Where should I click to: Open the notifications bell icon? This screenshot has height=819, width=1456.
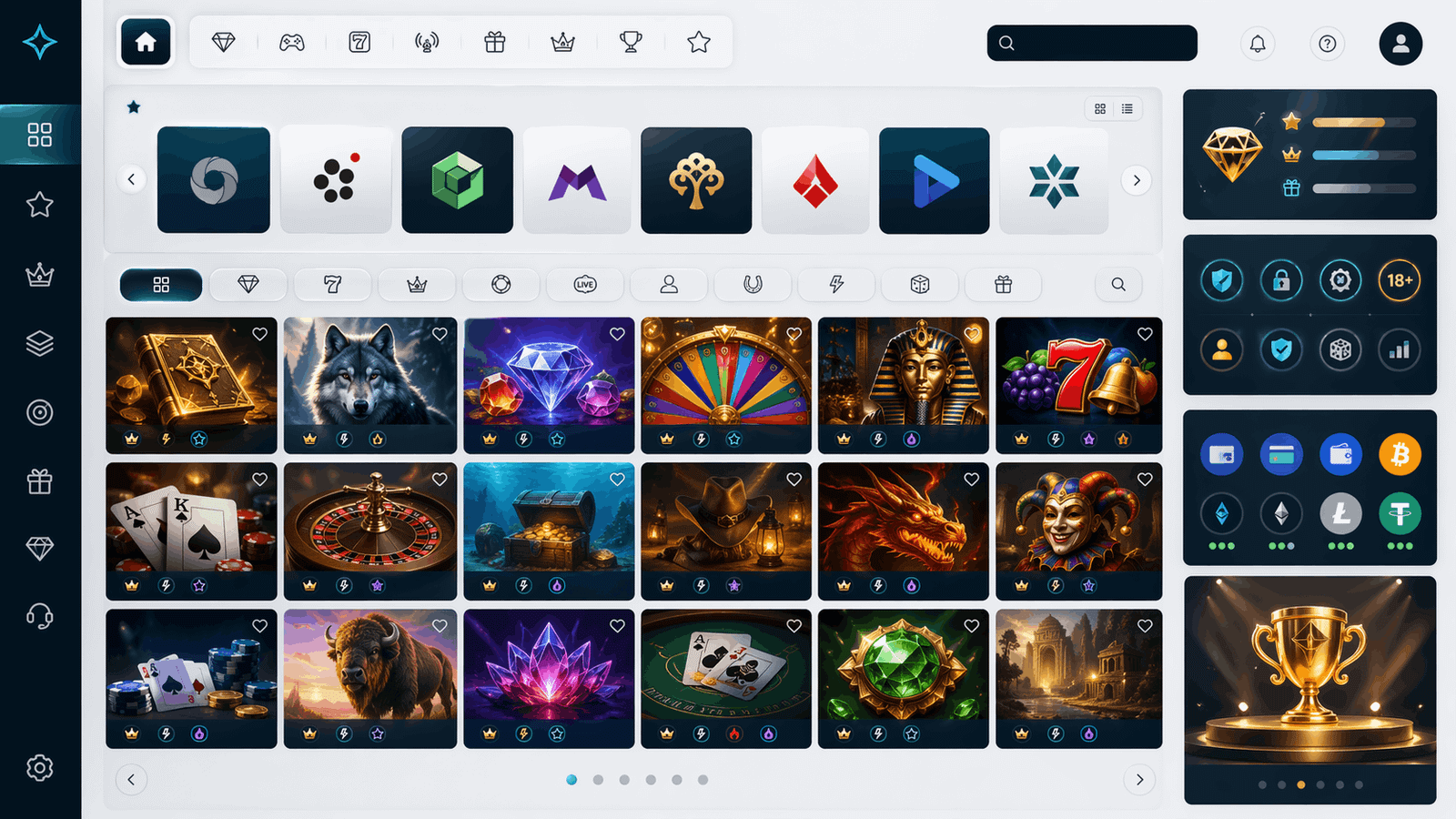tap(1258, 43)
